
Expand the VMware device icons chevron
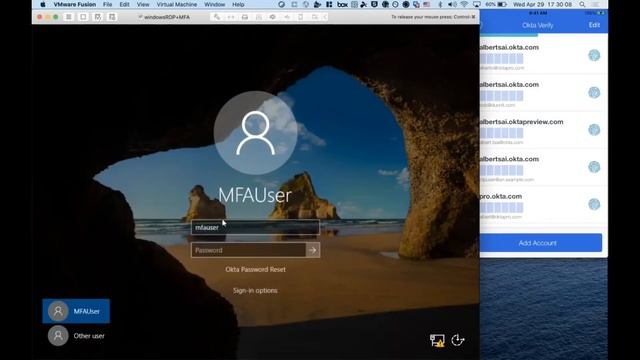[325, 17]
